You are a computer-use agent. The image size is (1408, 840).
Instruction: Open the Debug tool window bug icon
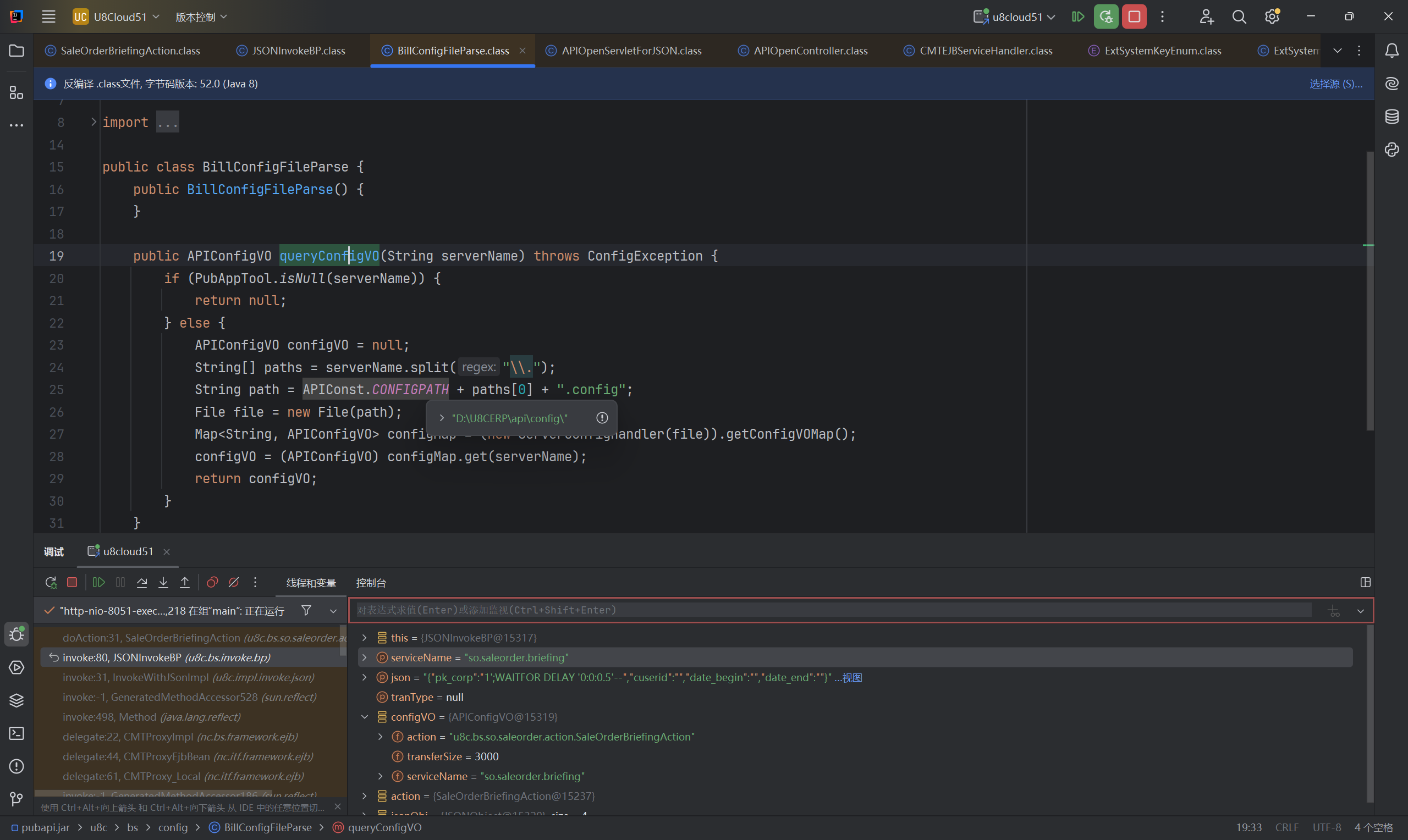click(x=16, y=634)
